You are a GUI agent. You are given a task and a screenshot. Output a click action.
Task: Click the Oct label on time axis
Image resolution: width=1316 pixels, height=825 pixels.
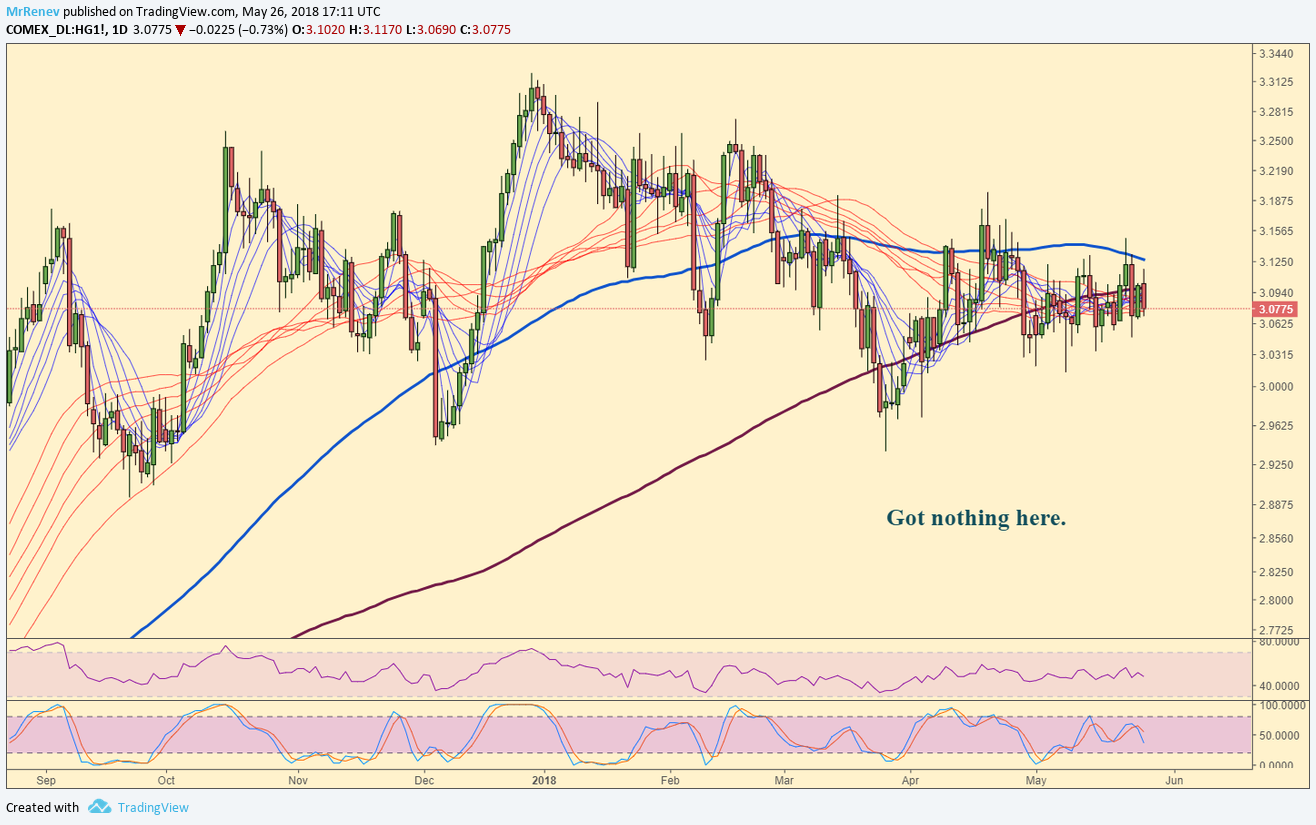pos(166,779)
